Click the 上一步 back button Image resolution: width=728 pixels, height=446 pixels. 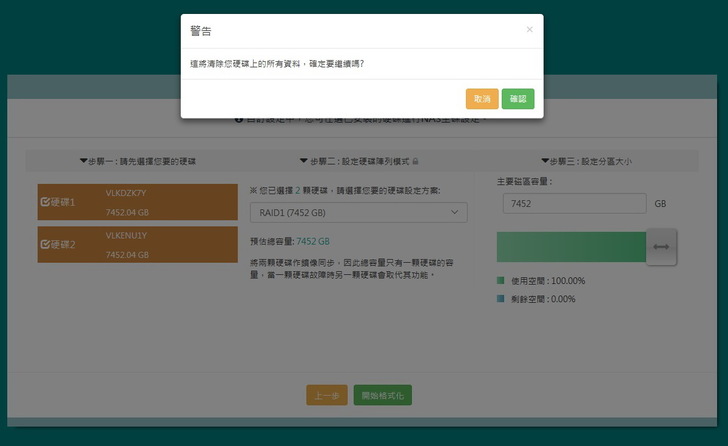[327, 395]
